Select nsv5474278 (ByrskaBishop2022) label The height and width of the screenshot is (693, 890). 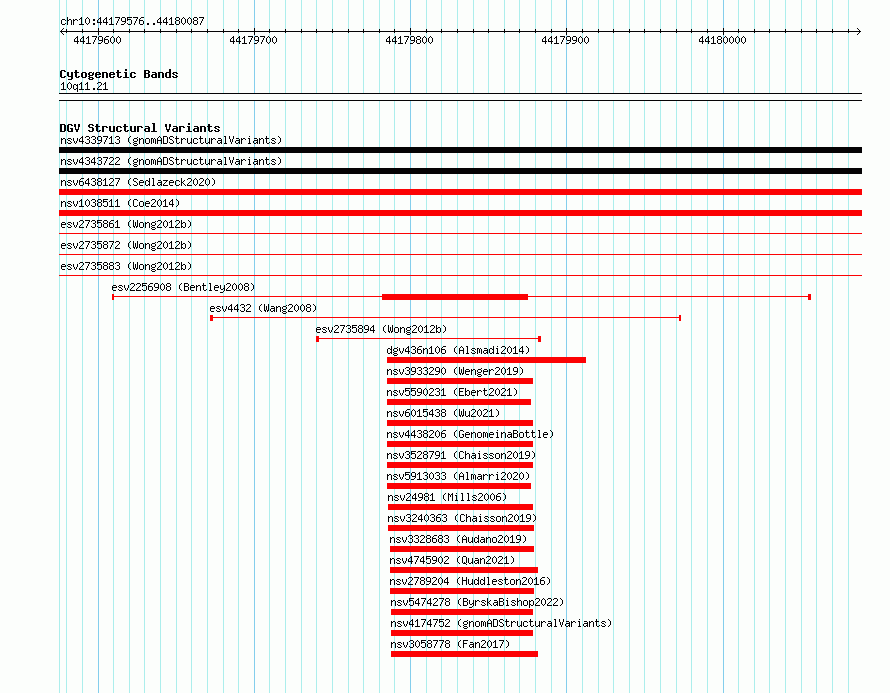[477, 602]
